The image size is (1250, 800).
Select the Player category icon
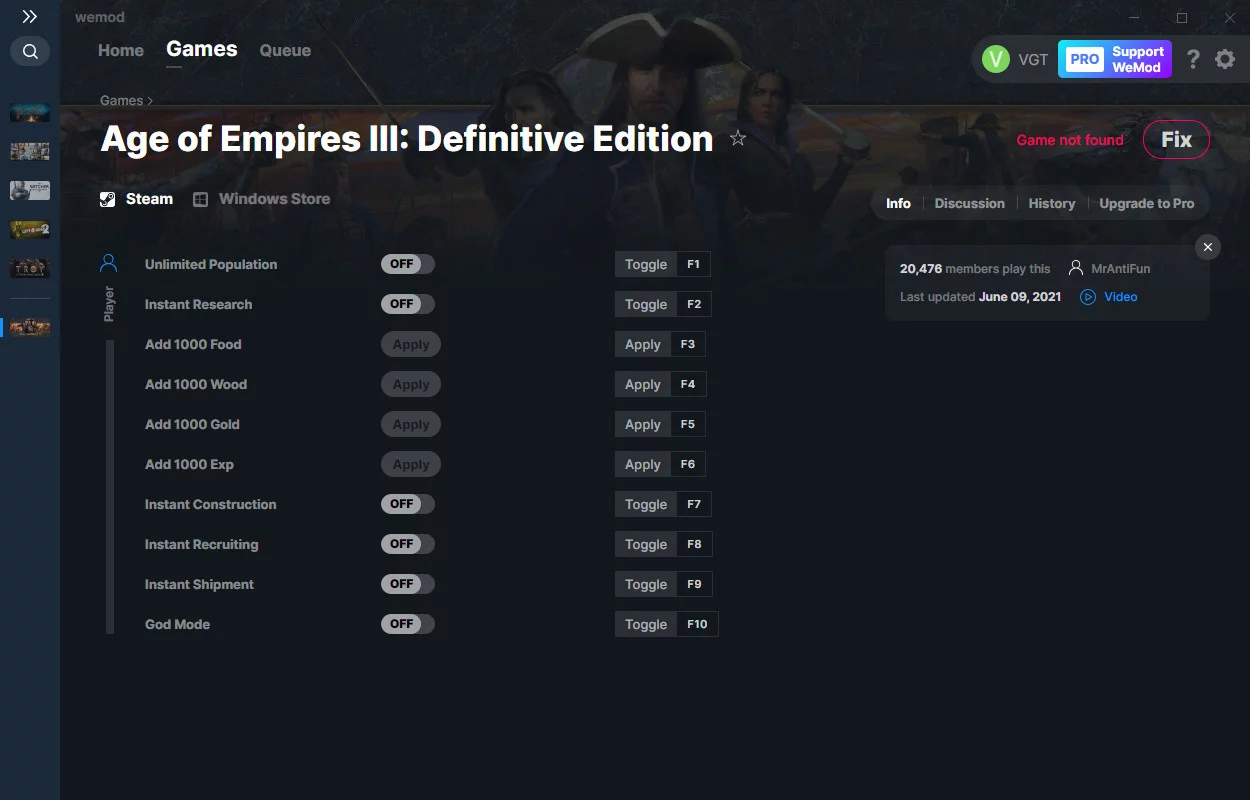pos(109,264)
